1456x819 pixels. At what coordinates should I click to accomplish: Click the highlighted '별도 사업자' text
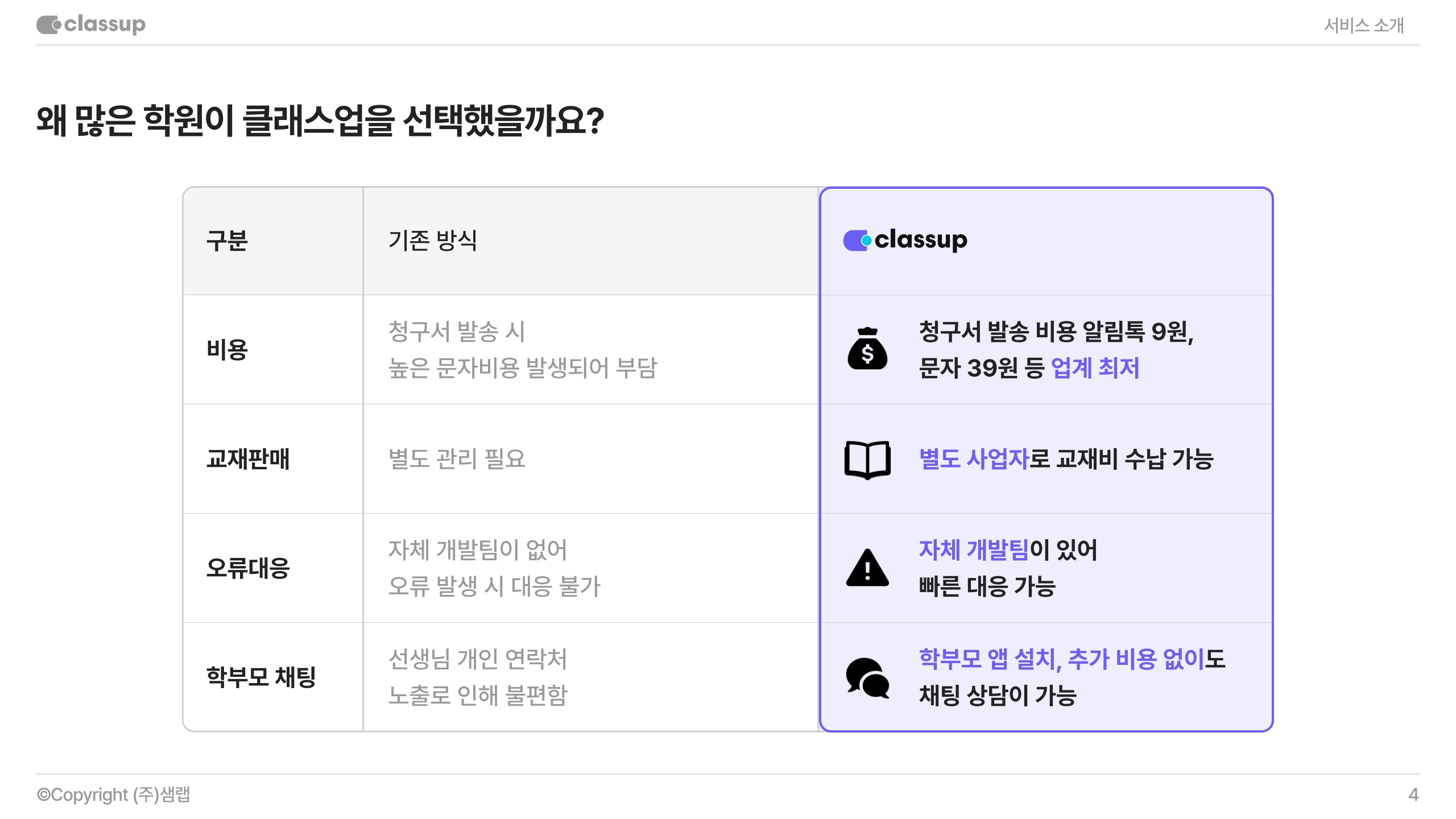tap(974, 459)
